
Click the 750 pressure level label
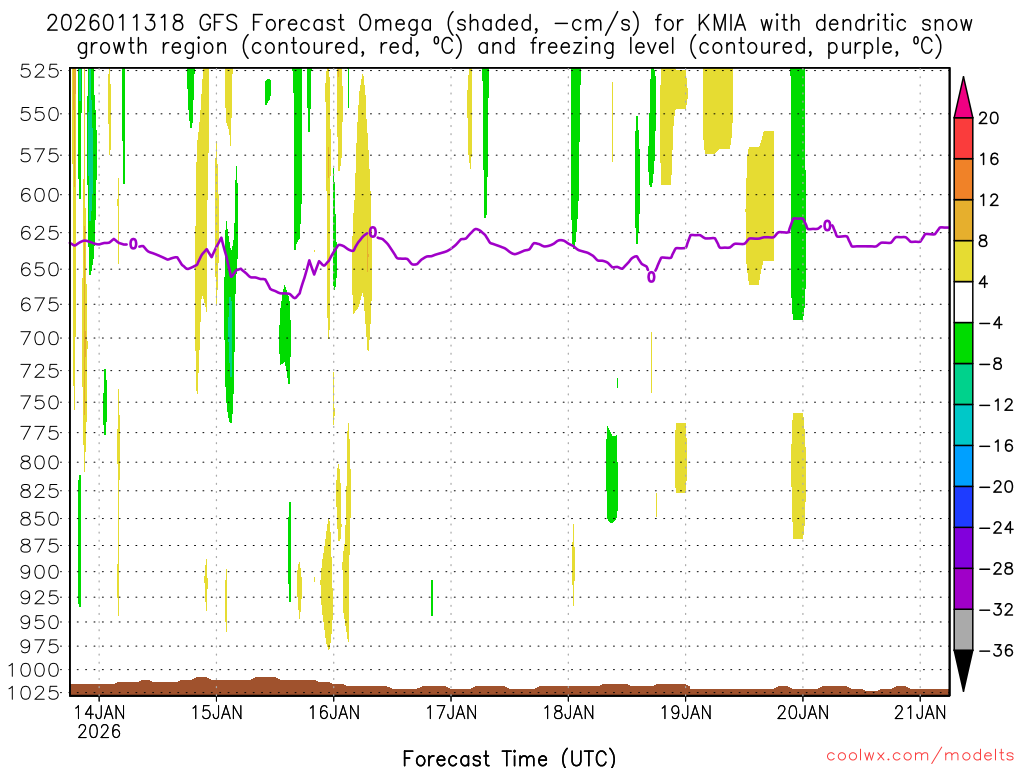click(x=40, y=402)
